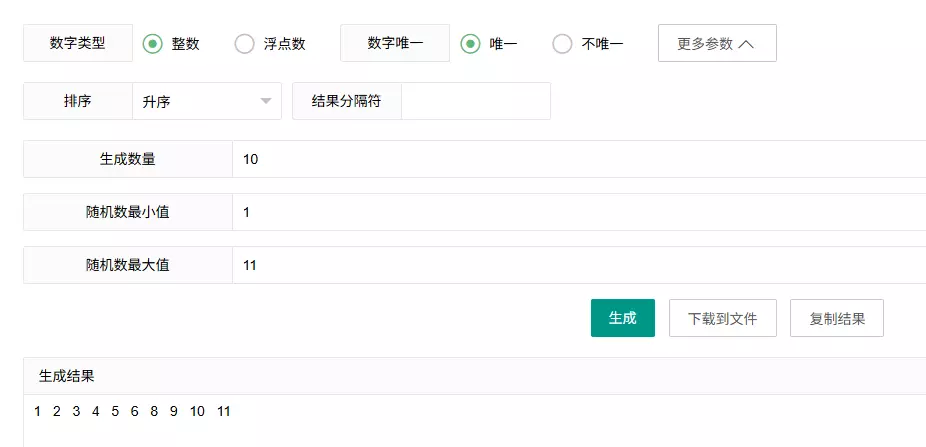Select the 浮点数 radio button
The width and height of the screenshot is (926, 447).
(244, 44)
